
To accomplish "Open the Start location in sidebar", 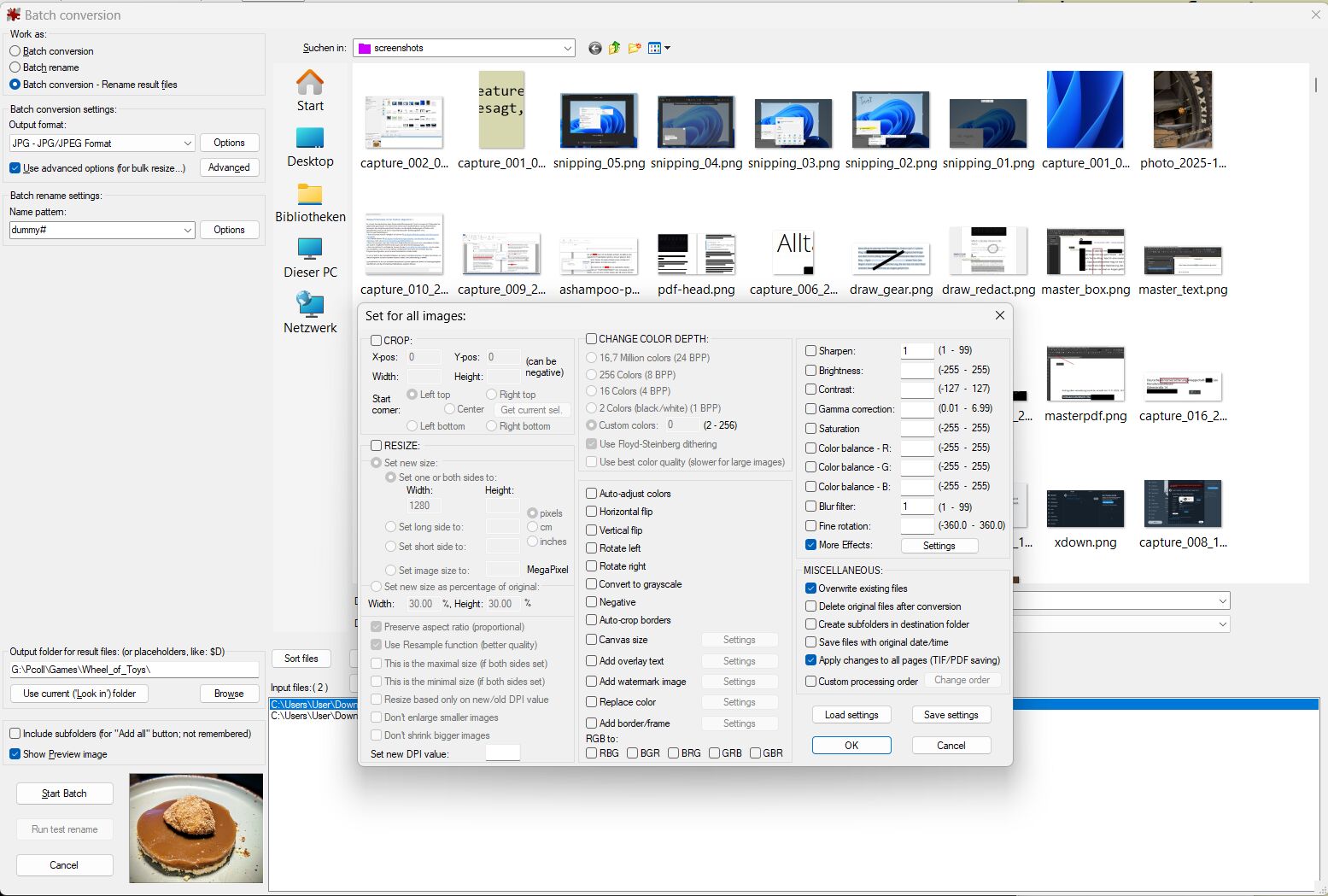I will pyautogui.click(x=310, y=91).
